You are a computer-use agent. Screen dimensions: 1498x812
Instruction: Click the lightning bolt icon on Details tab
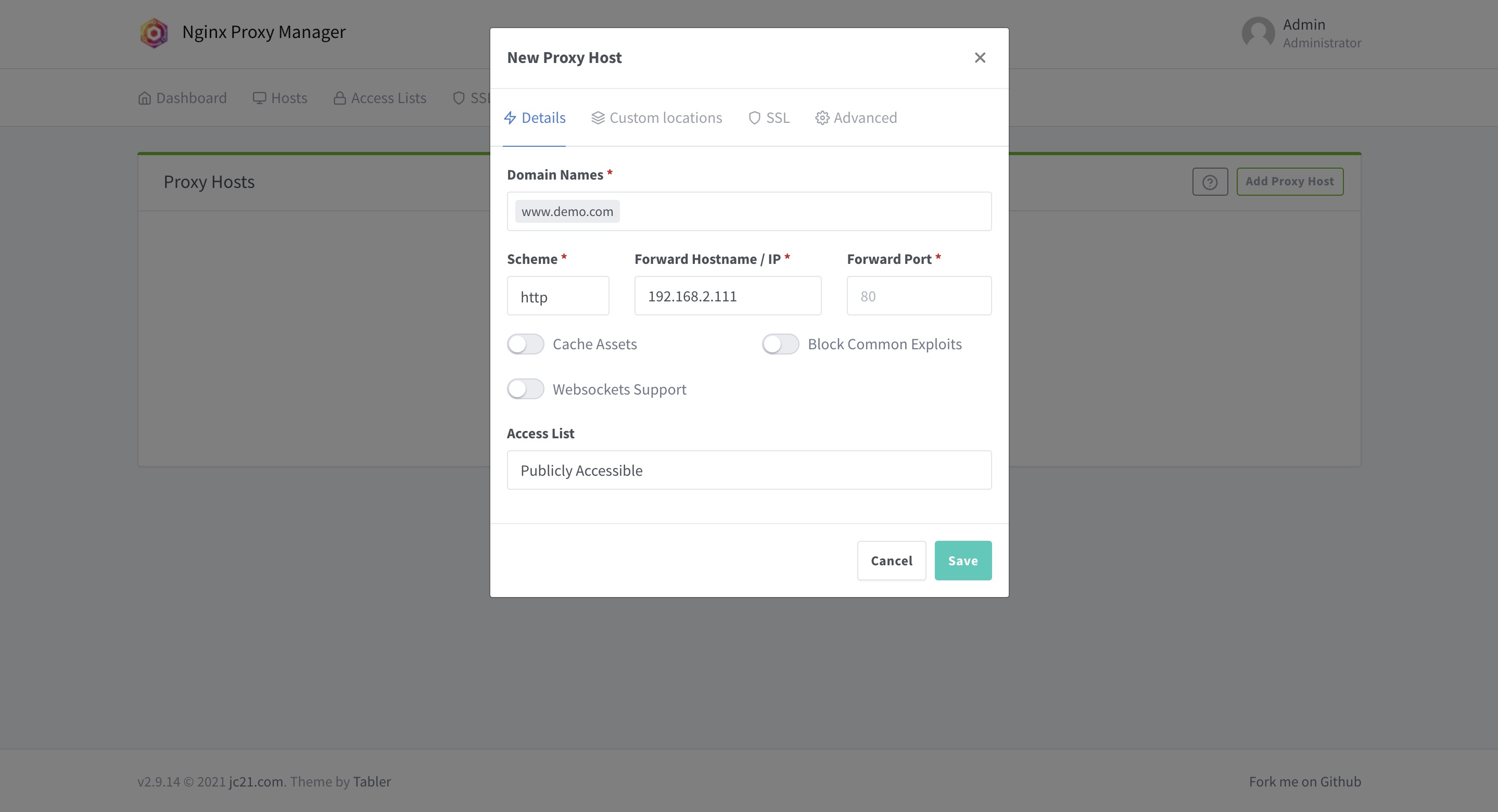click(511, 118)
